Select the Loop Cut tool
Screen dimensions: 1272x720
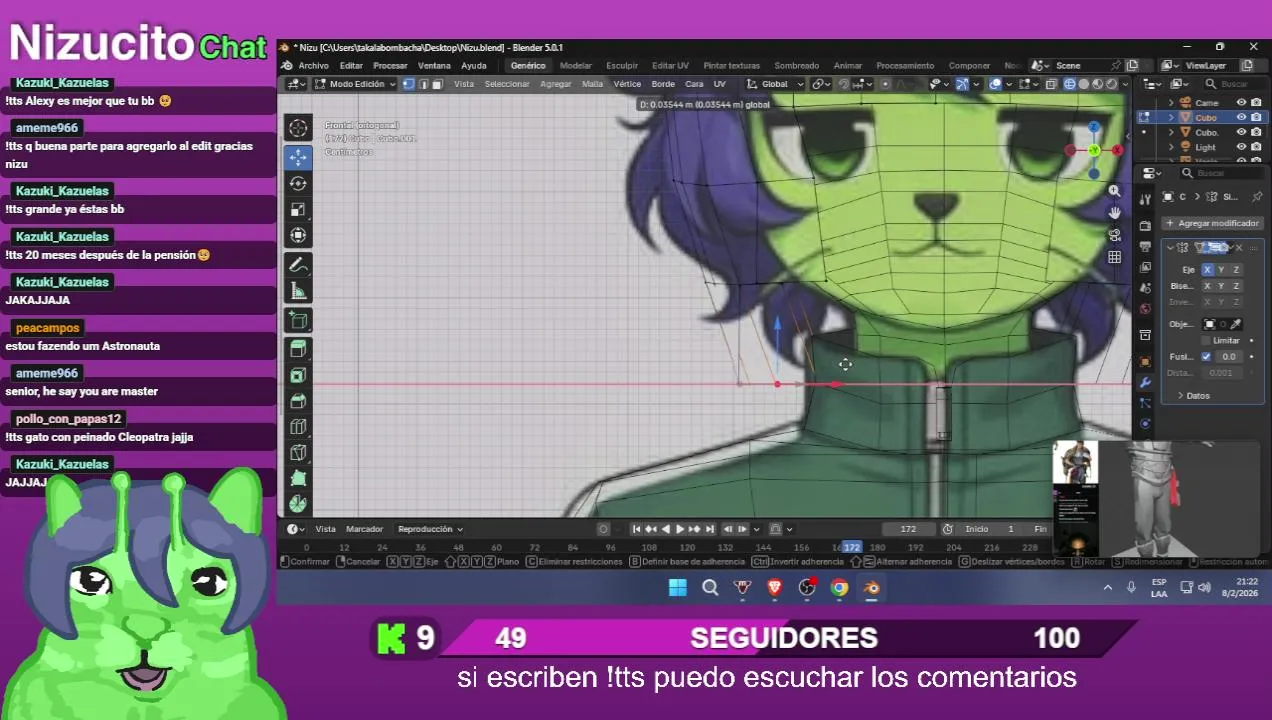pos(297,427)
